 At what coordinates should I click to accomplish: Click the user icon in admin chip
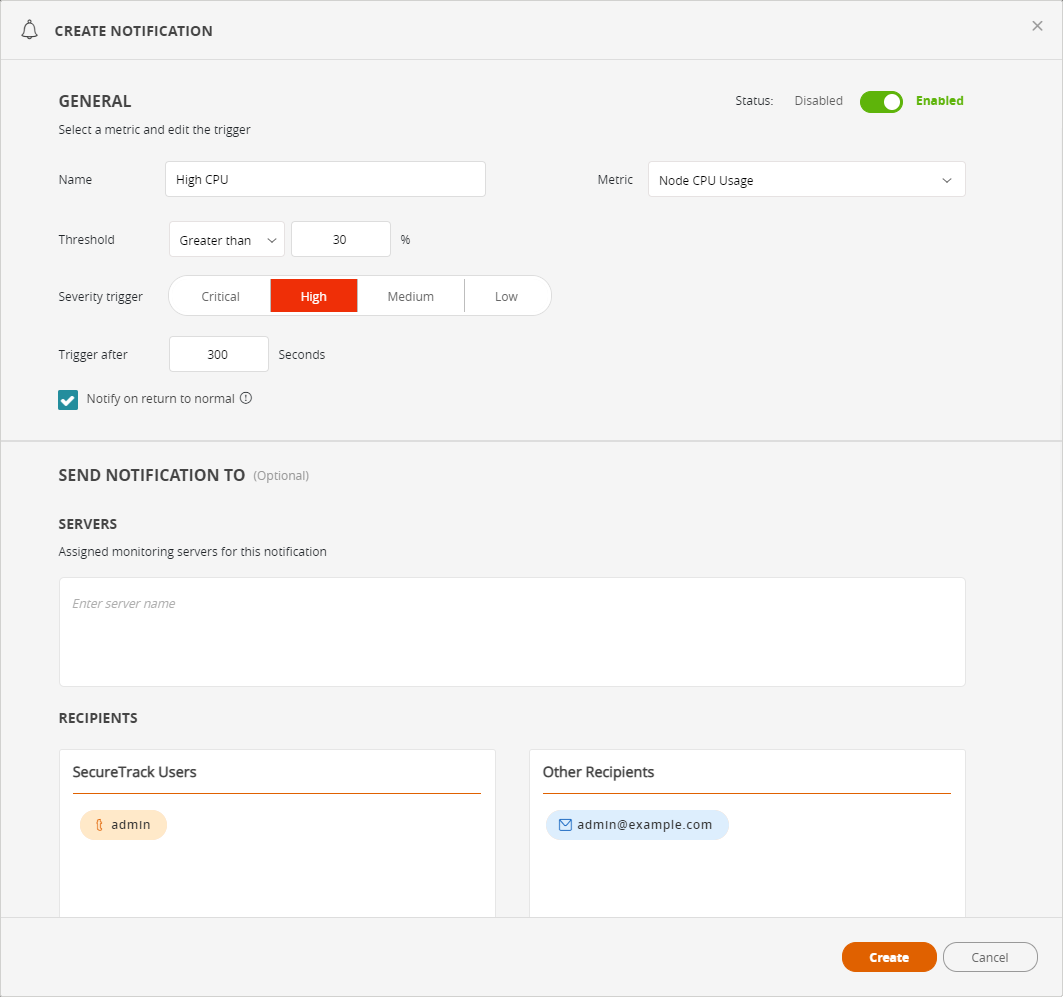99,825
